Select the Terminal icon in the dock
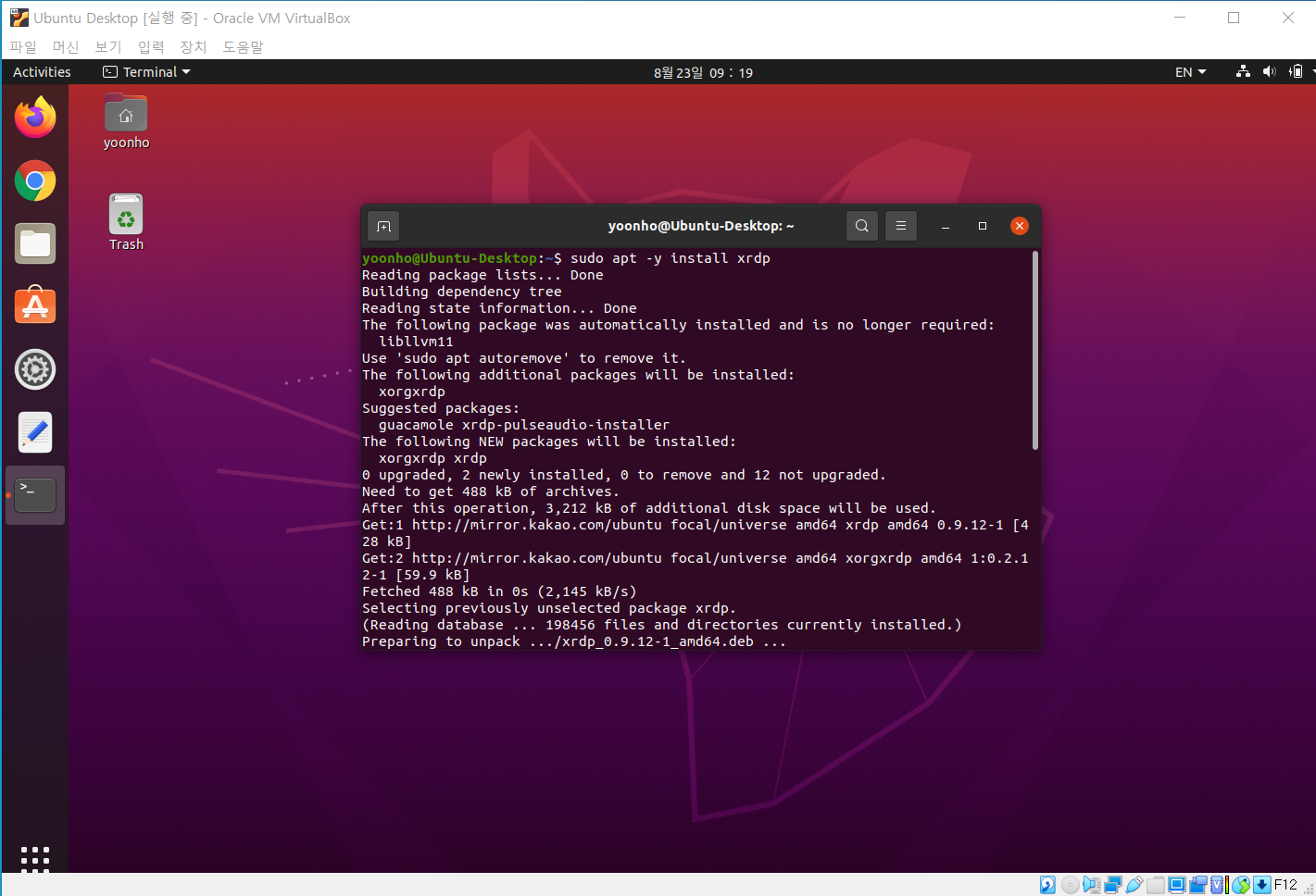 [35, 495]
